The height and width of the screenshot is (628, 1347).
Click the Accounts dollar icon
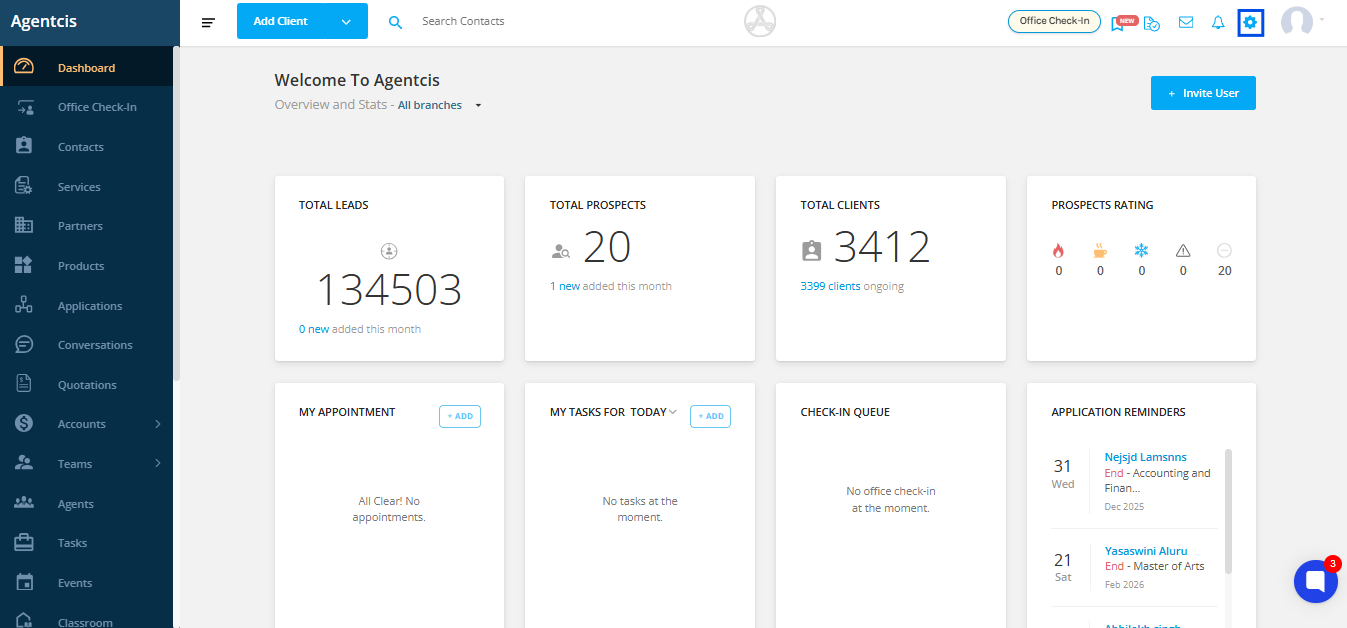tap(25, 424)
